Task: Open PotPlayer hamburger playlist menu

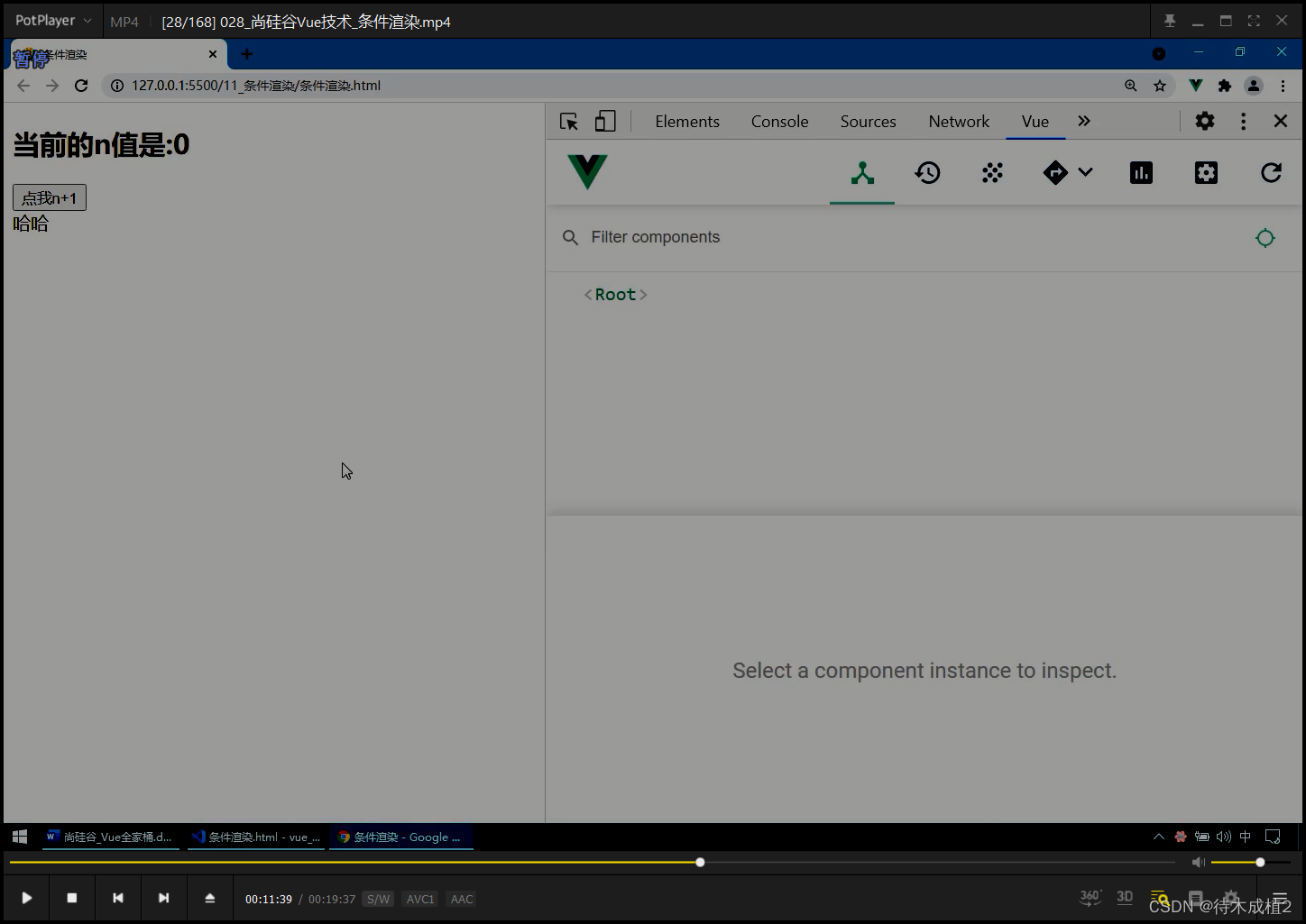Action: (x=1280, y=898)
